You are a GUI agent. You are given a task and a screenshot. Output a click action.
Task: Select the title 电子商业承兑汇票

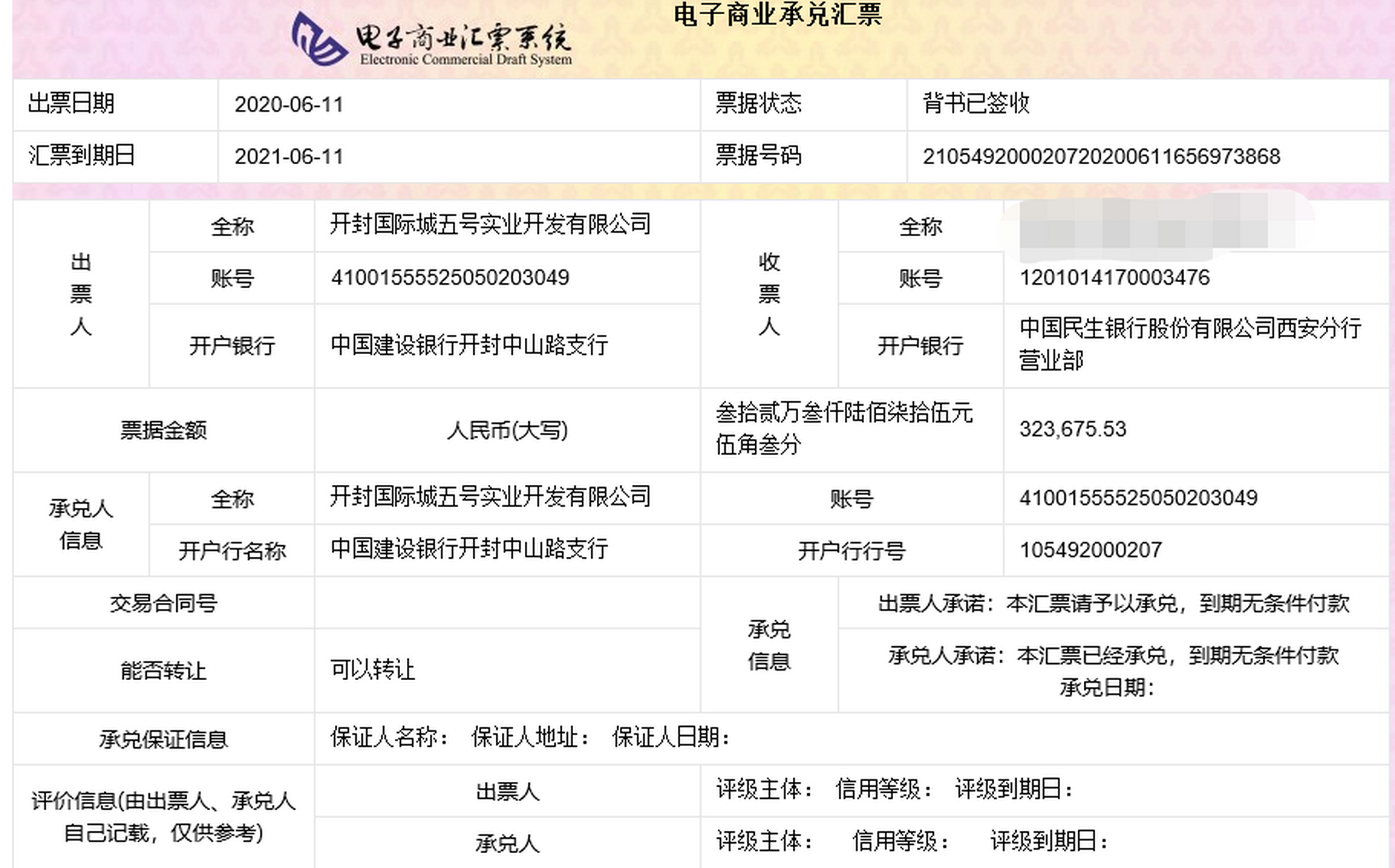pos(777,14)
